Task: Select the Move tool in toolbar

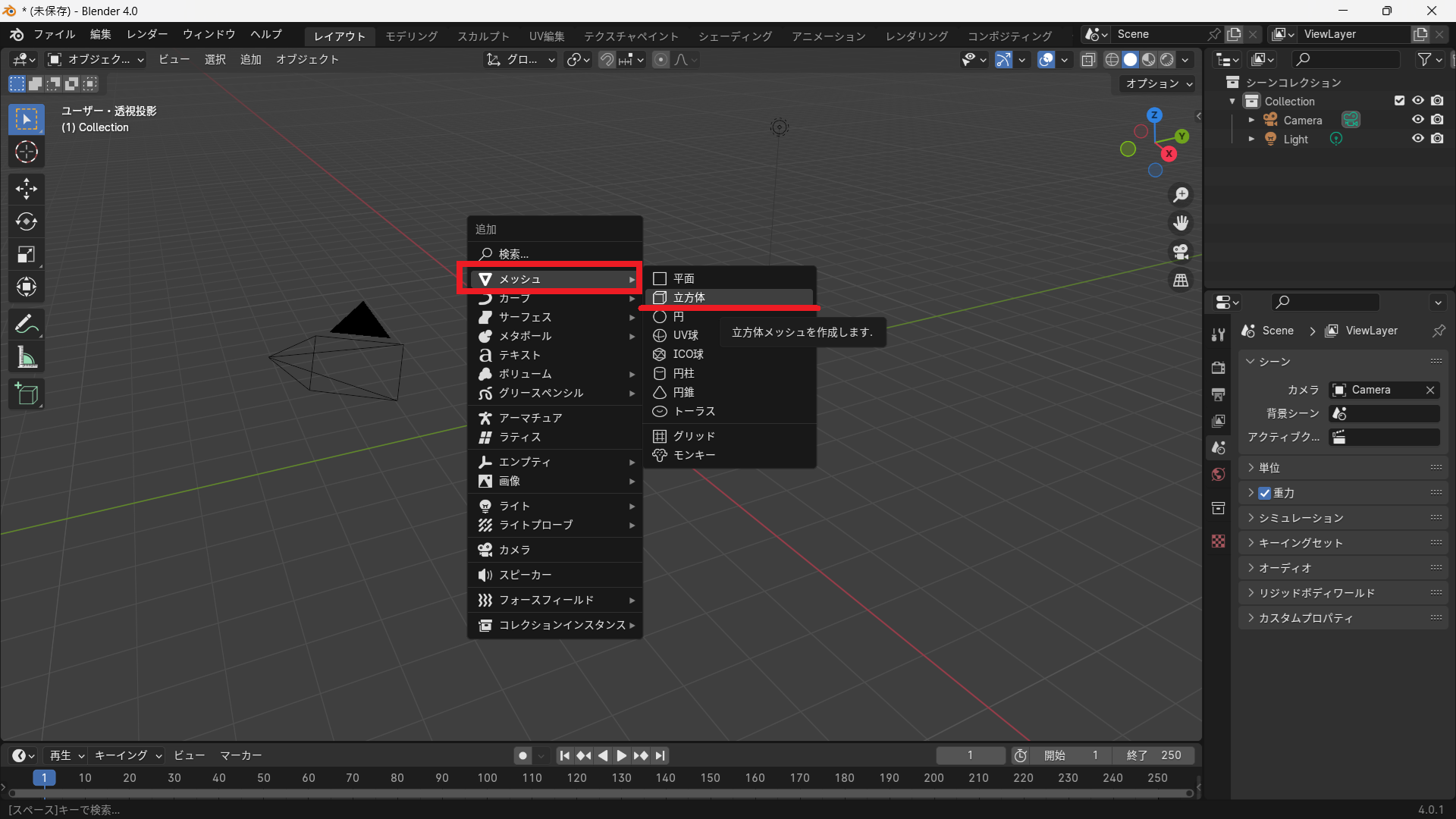Action: (x=27, y=188)
